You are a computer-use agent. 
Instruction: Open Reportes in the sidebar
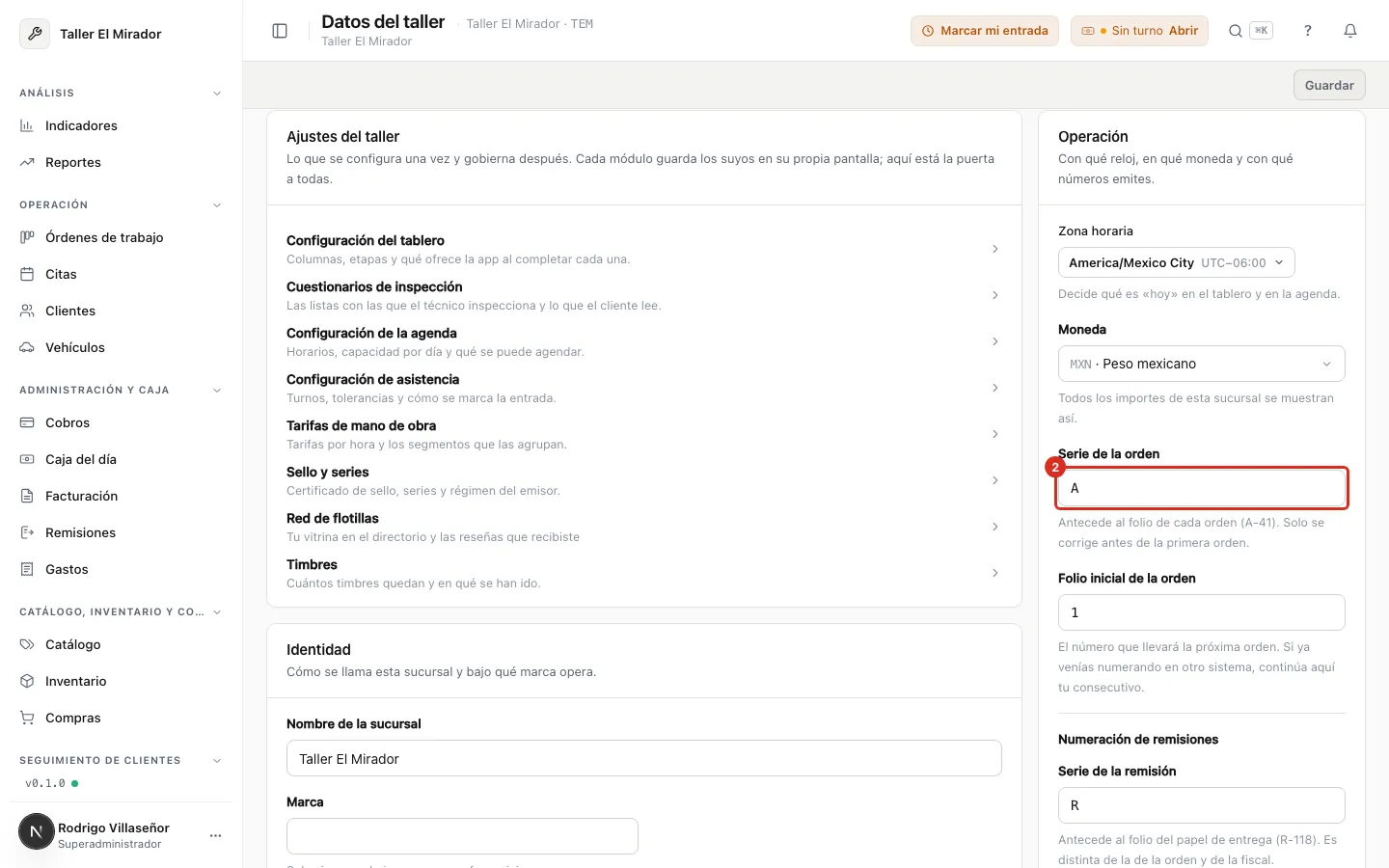[x=121, y=162]
